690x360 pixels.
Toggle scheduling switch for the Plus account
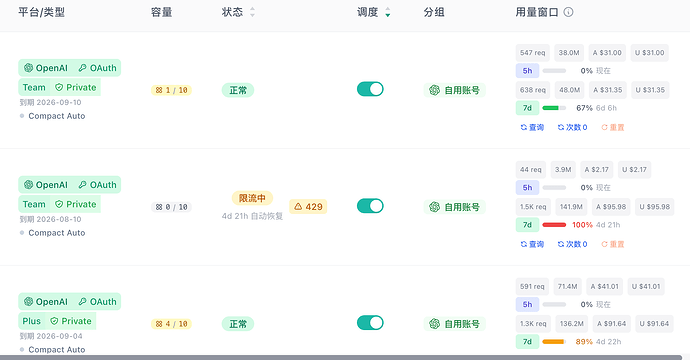(370, 323)
